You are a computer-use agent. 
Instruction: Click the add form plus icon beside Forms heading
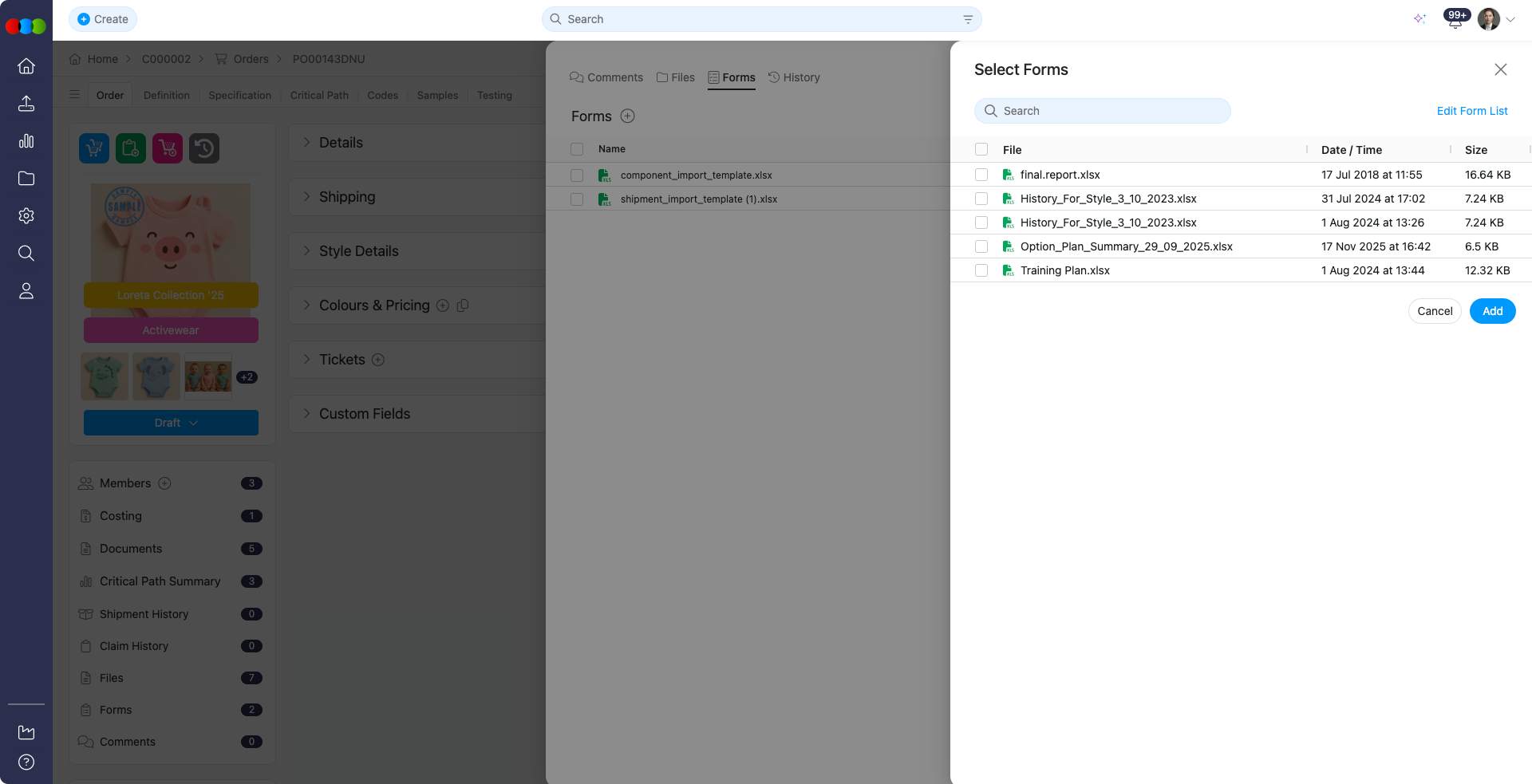(x=628, y=116)
